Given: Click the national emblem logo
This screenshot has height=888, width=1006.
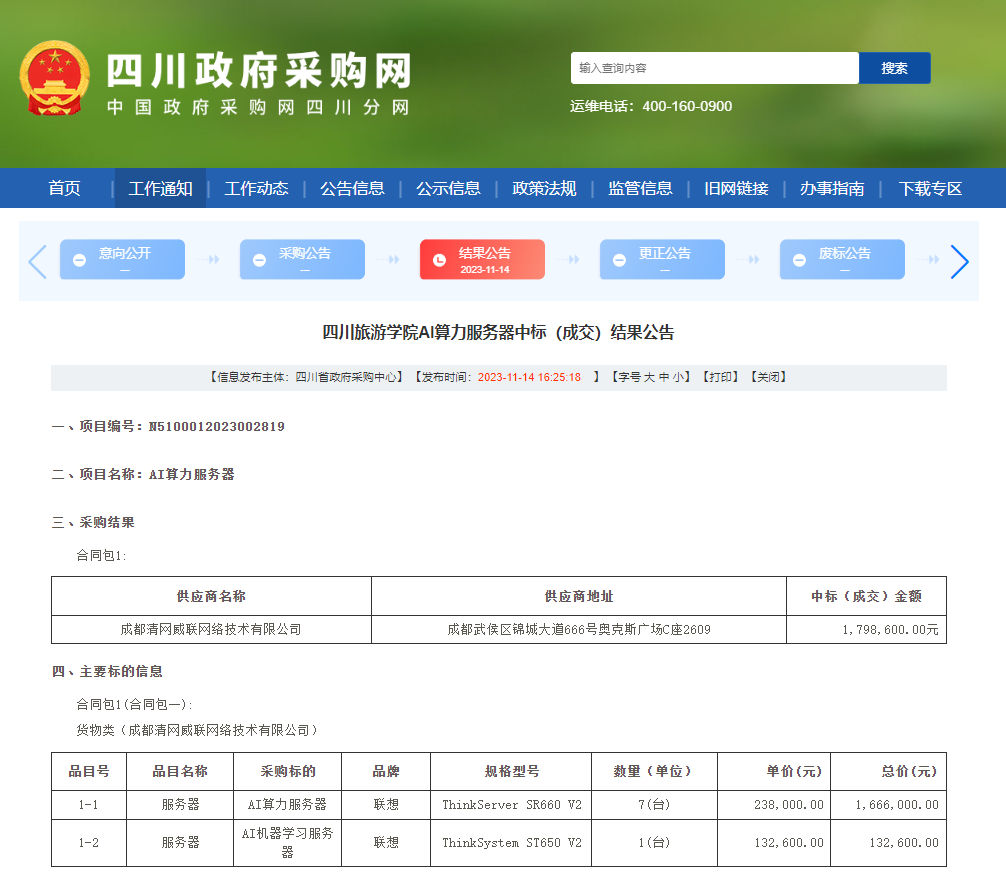Looking at the screenshot, I should click(x=55, y=78).
